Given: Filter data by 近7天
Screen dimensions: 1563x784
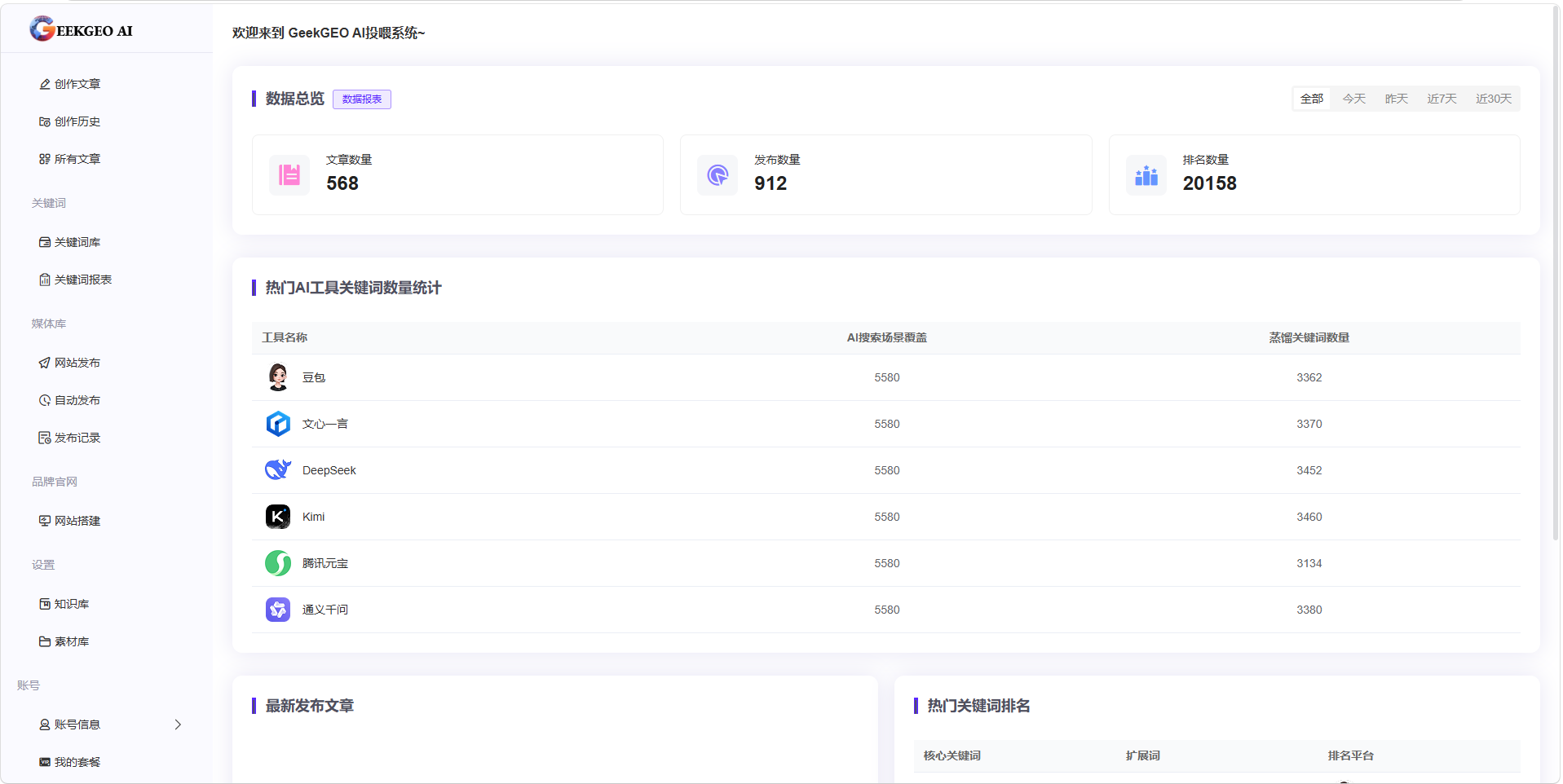Looking at the screenshot, I should tap(1442, 99).
